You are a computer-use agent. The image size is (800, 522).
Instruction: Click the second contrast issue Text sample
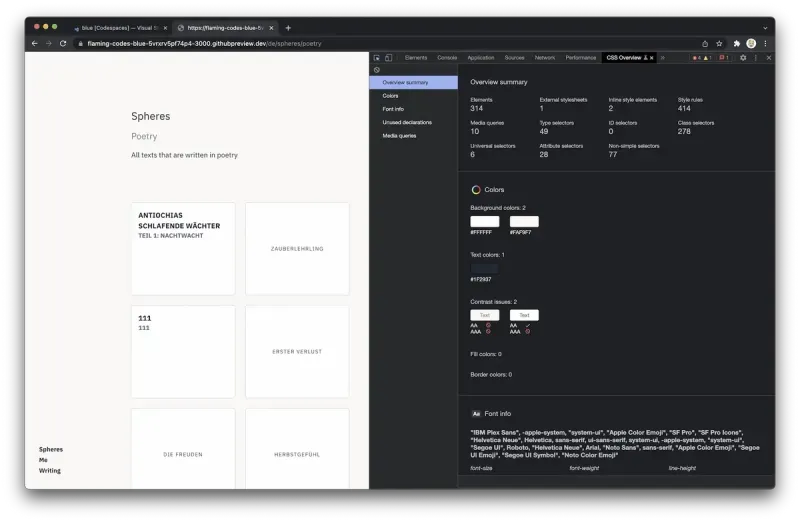(x=524, y=315)
